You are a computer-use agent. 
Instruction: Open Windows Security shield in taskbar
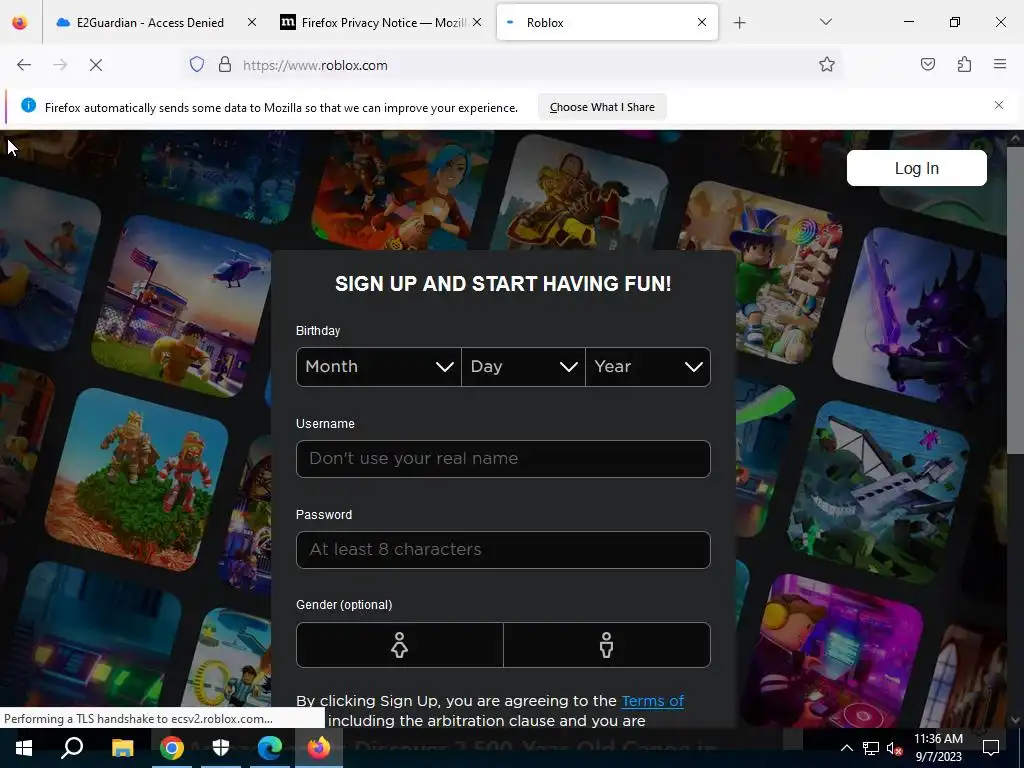(221, 748)
